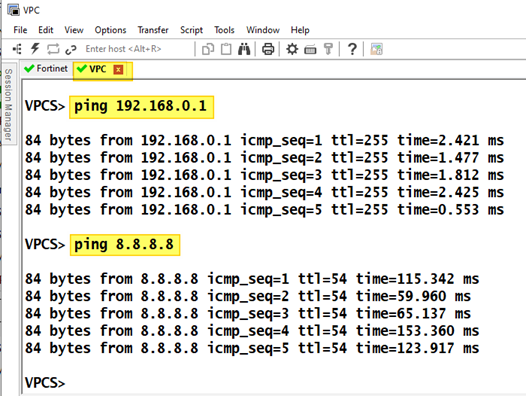The width and height of the screenshot is (526, 396).
Task: Click the Copy toolbar icon
Action: (x=208, y=49)
